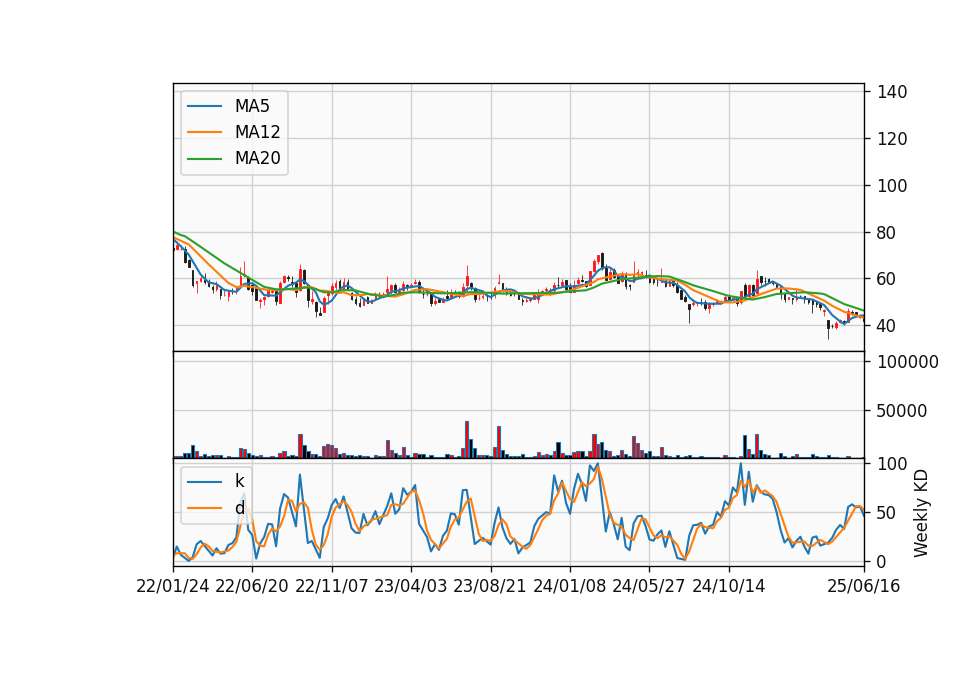Click the 80 price axis label
Viewport: 960px width, 690px height.
tap(887, 233)
